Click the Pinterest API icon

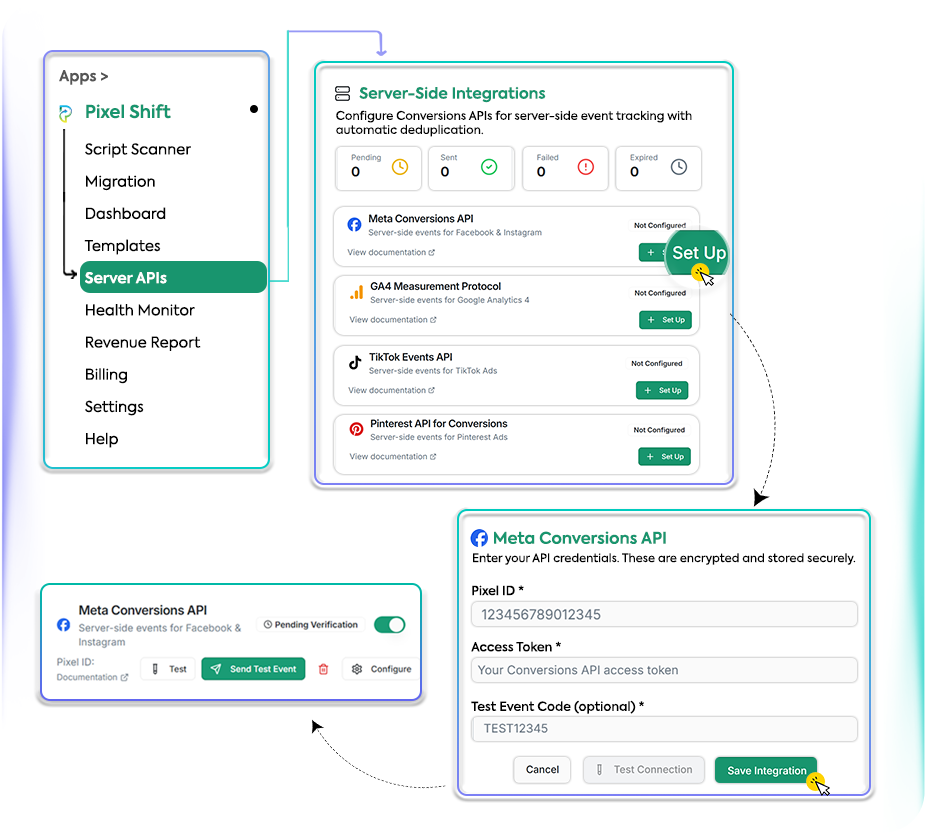(356, 429)
